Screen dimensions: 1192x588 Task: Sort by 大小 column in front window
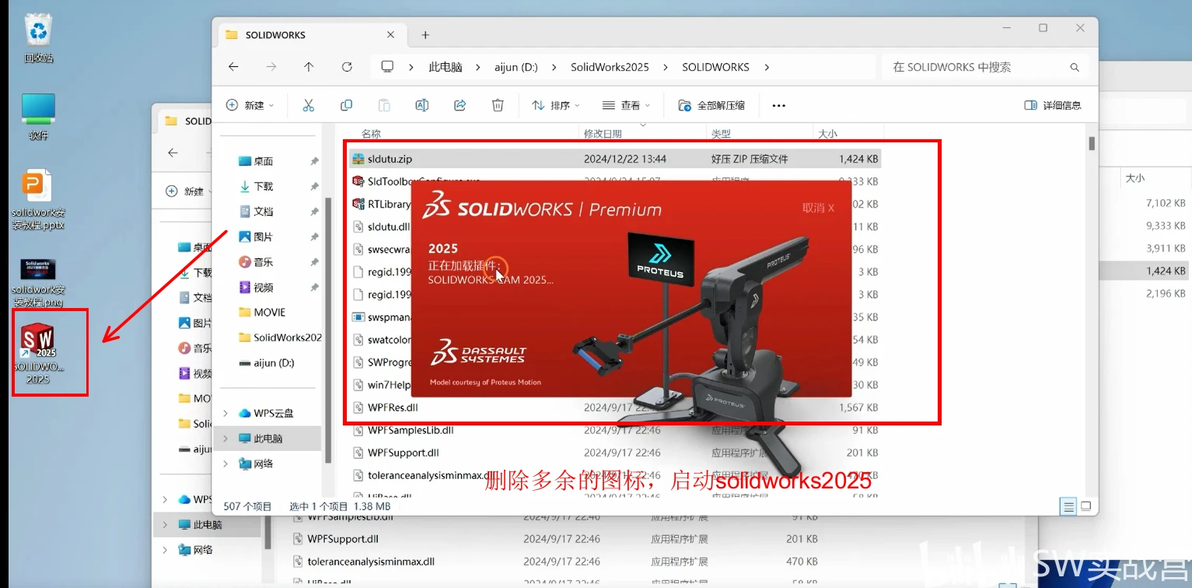(827, 134)
